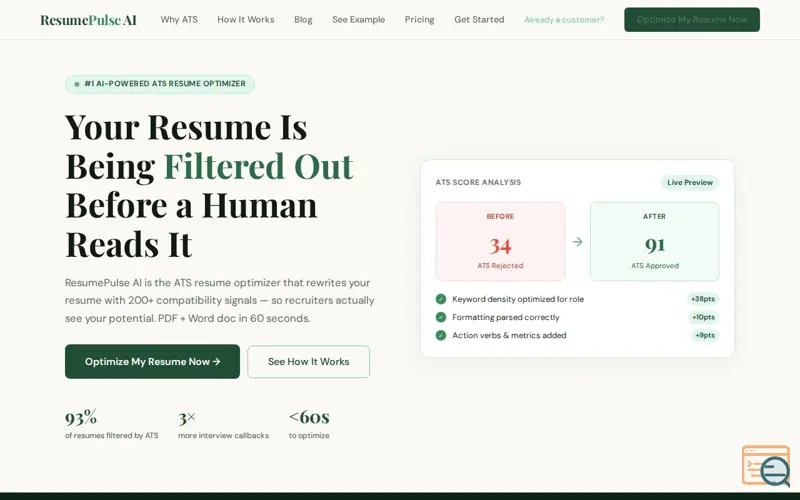
Task: Click the 'of resumes filtered by ATS' text
Action: (x=111, y=435)
